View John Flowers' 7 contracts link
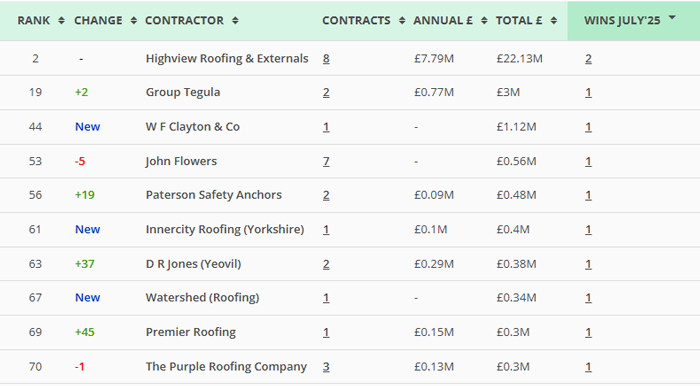The width and height of the screenshot is (700, 386). point(326,161)
